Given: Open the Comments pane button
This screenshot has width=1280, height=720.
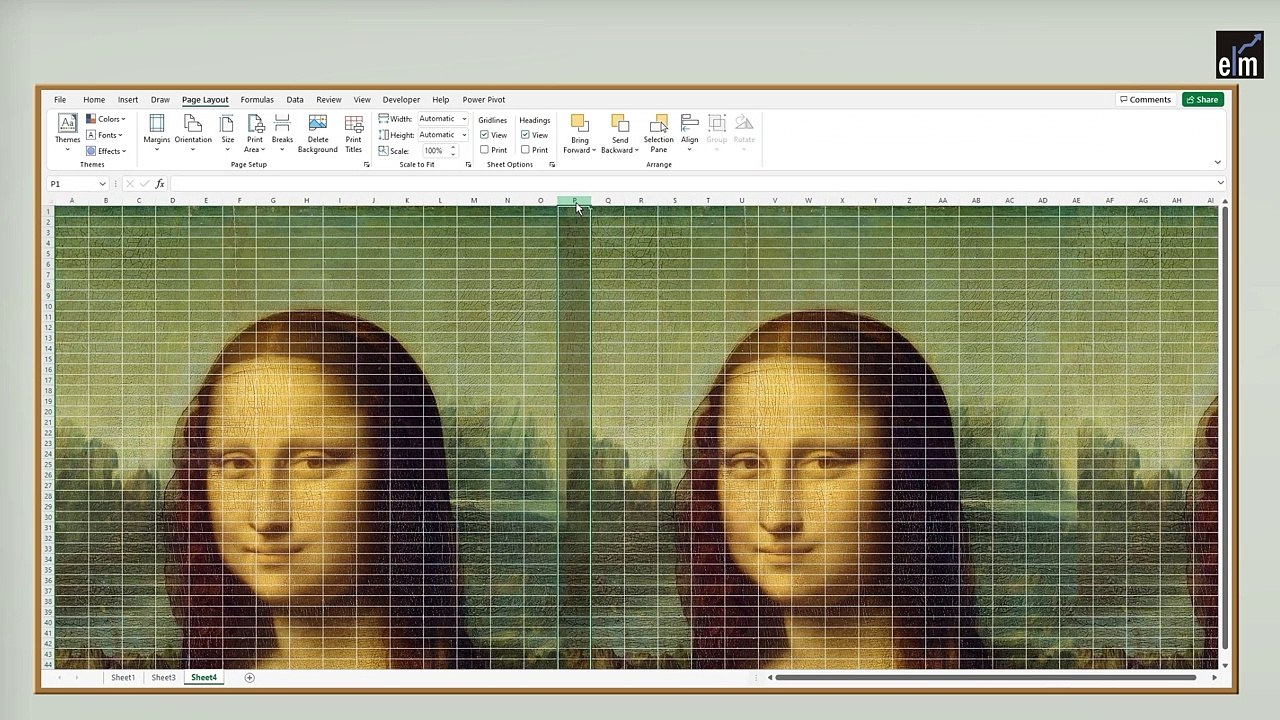Looking at the screenshot, I should click(1146, 100).
